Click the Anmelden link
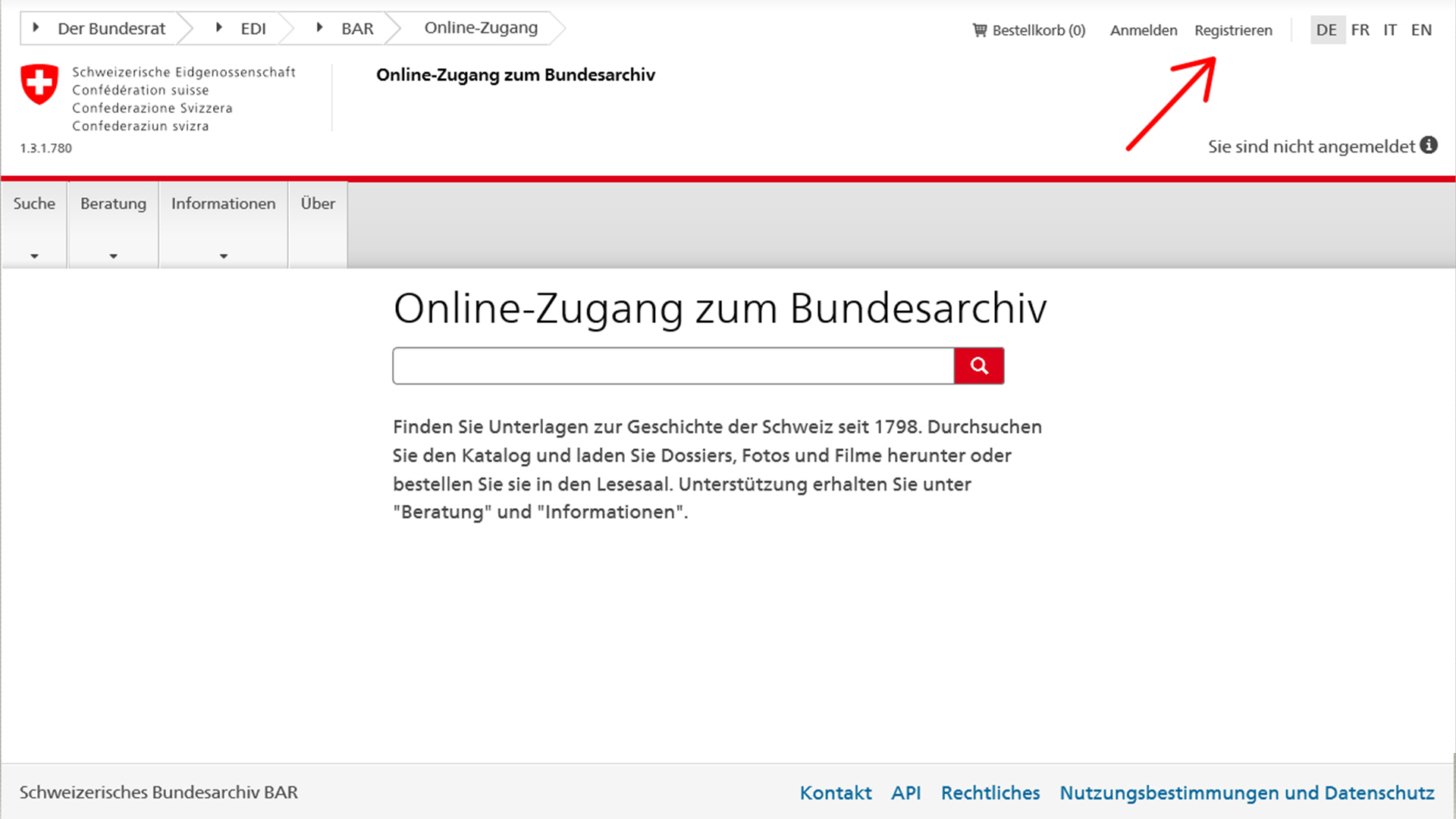 tap(1144, 30)
